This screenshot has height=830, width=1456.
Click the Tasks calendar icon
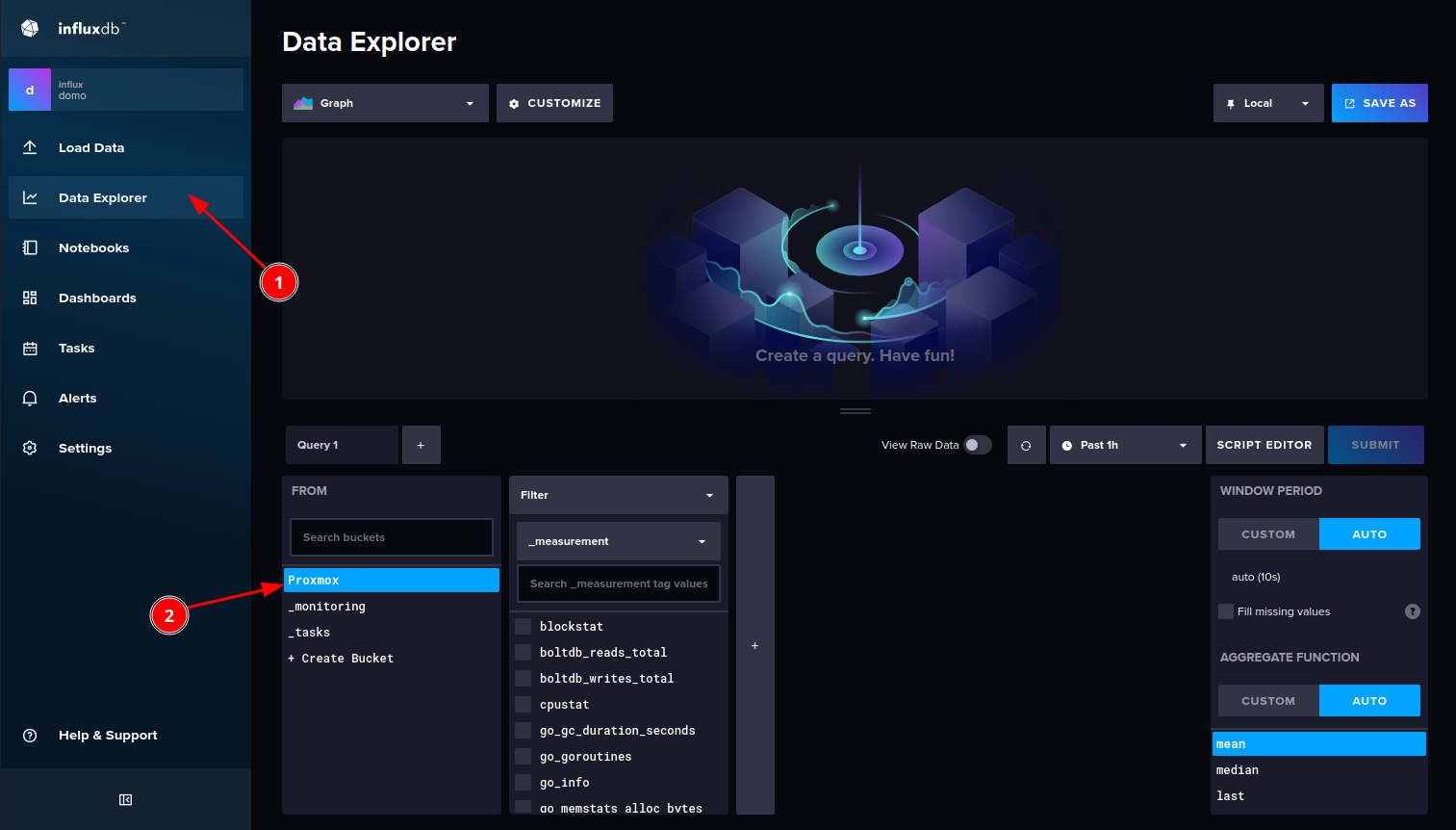30,348
